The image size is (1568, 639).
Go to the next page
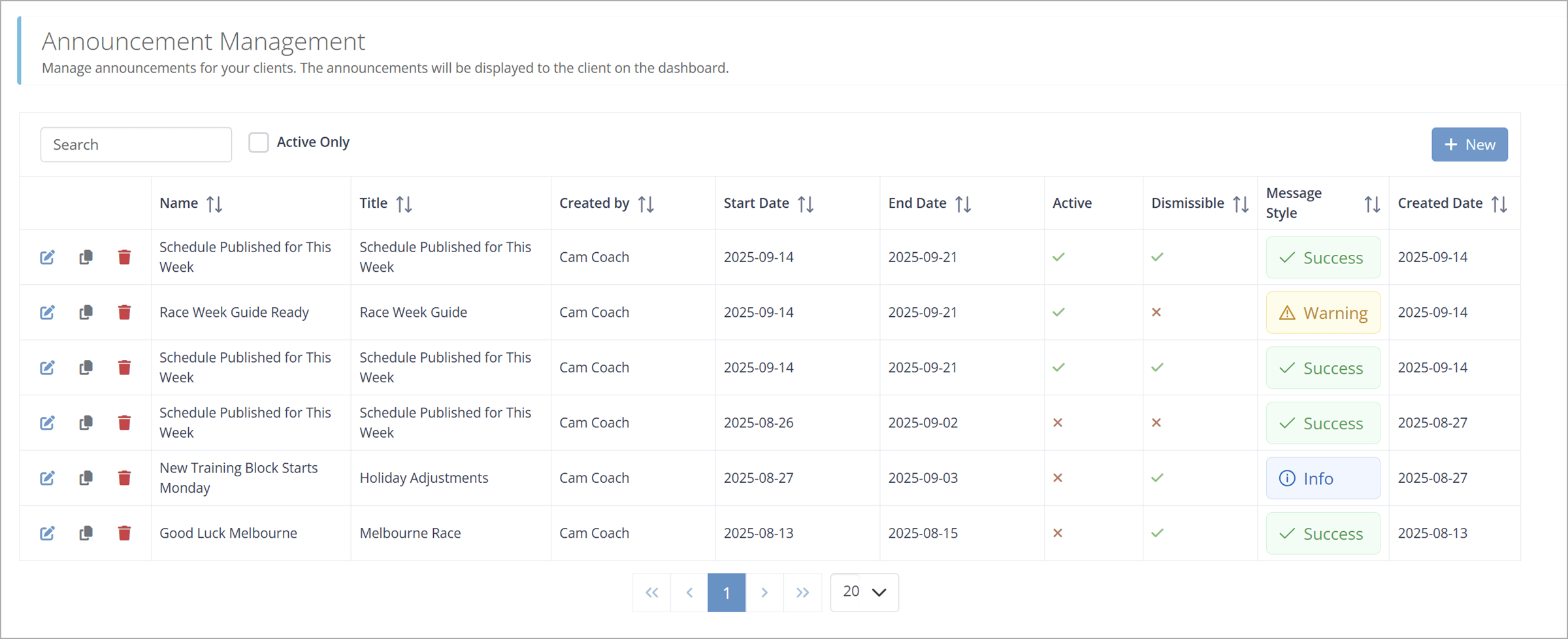coord(764,592)
